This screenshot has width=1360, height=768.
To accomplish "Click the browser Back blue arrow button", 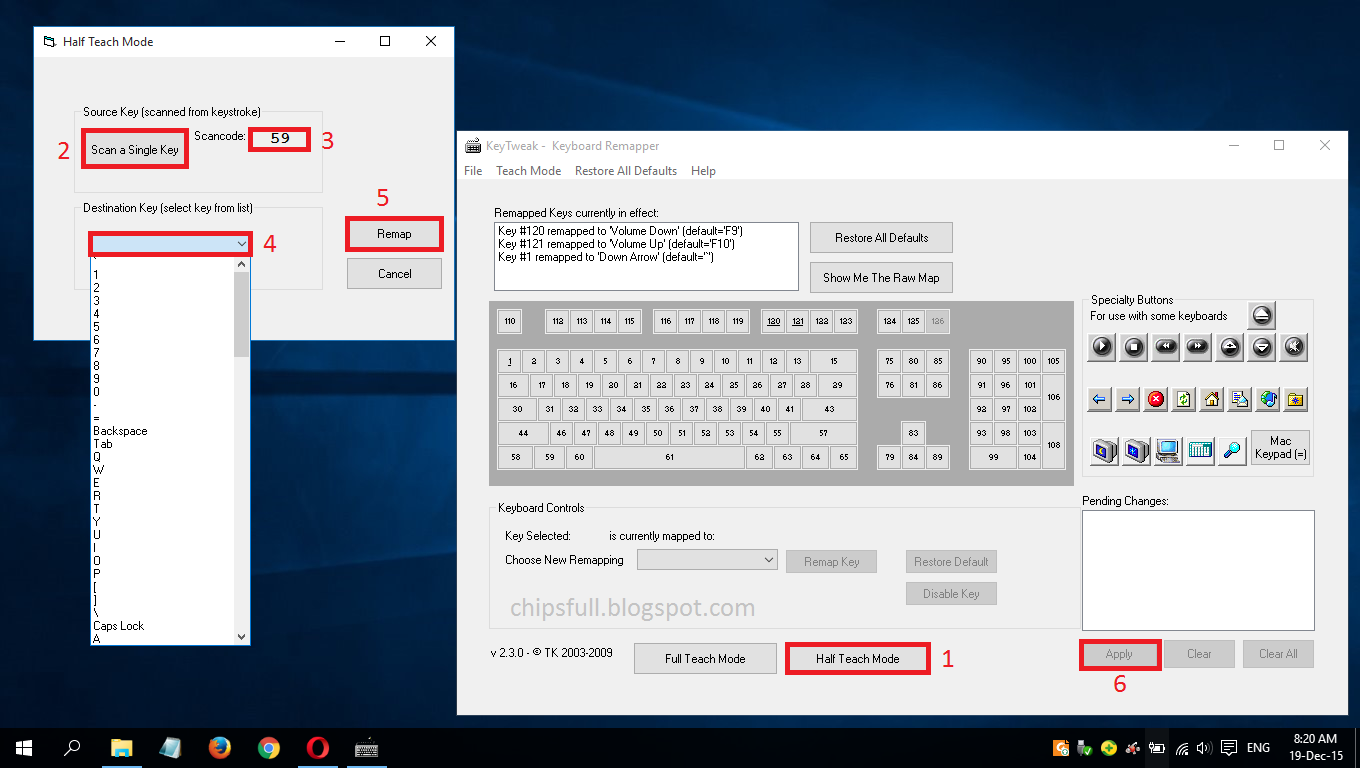I will (x=1100, y=399).
